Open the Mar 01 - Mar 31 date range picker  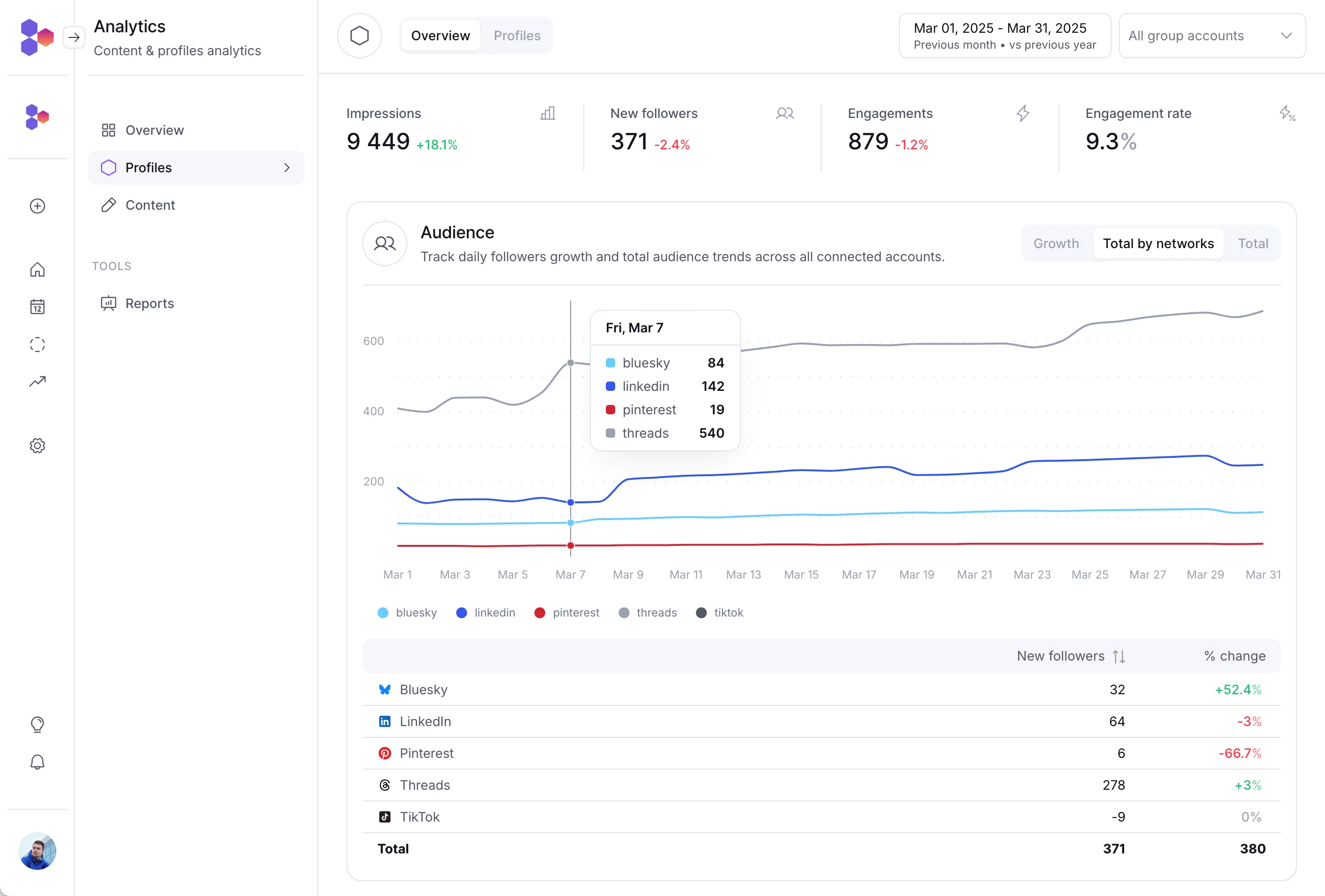pyautogui.click(x=1004, y=35)
